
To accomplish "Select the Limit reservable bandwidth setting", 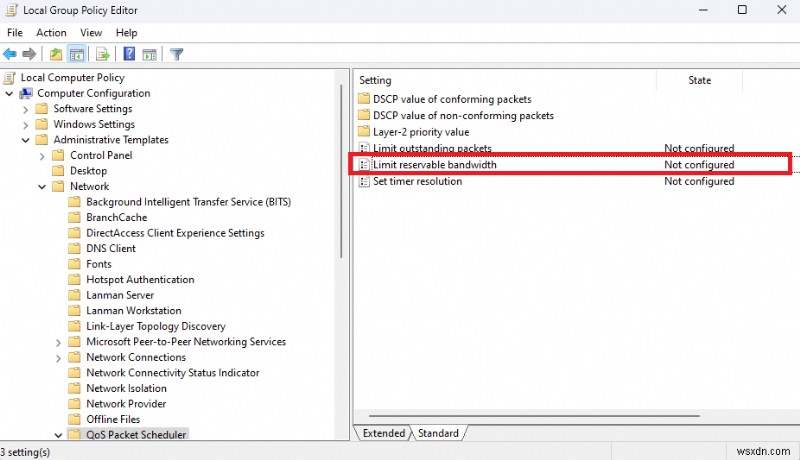I will coord(434,165).
